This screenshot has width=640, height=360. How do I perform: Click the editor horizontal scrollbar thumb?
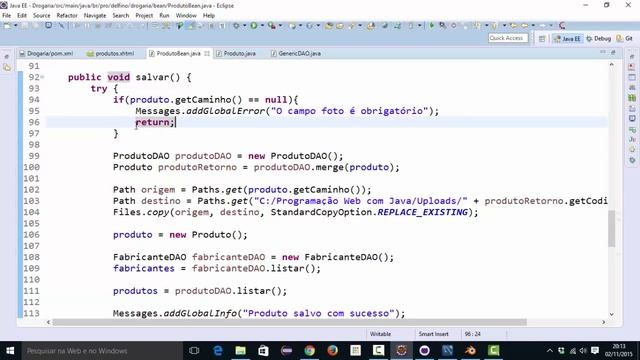pyautogui.click(x=289, y=322)
